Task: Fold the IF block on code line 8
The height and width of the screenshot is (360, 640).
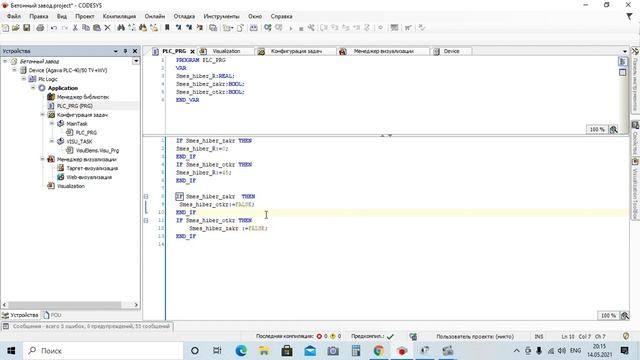Action: click(x=146, y=196)
